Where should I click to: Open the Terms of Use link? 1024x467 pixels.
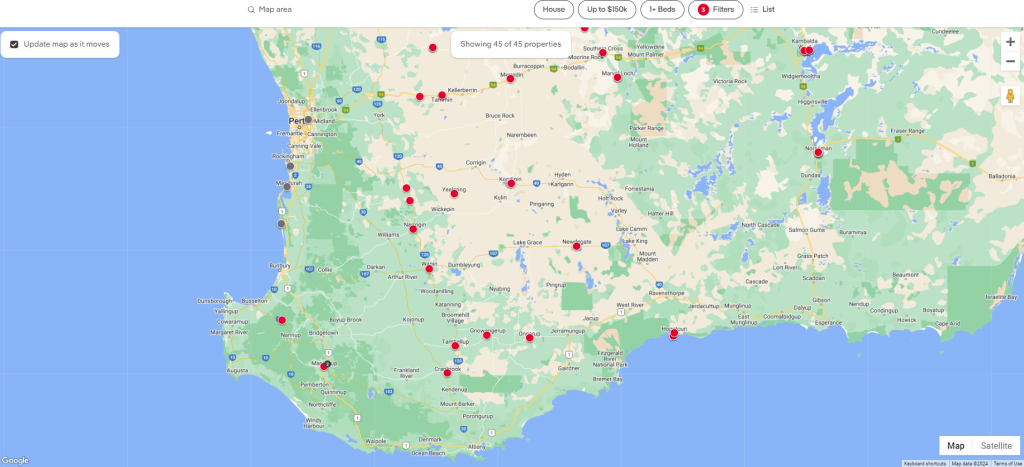tap(1007, 463)
